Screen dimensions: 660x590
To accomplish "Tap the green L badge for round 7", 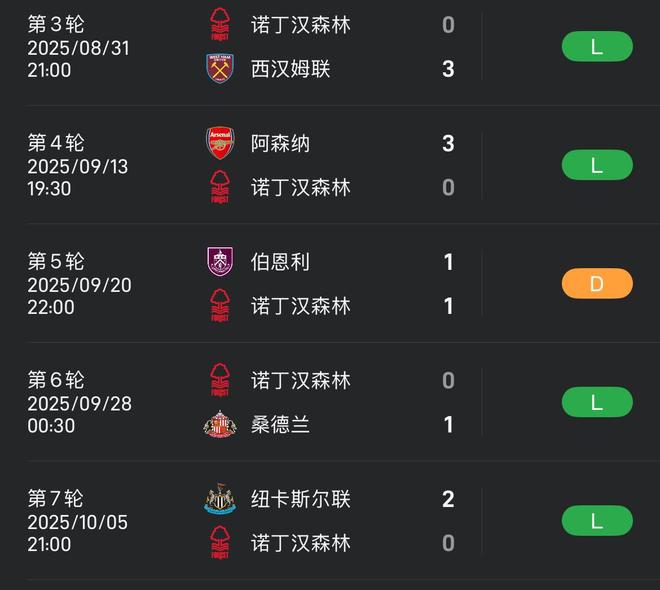I will coord(597,521).
